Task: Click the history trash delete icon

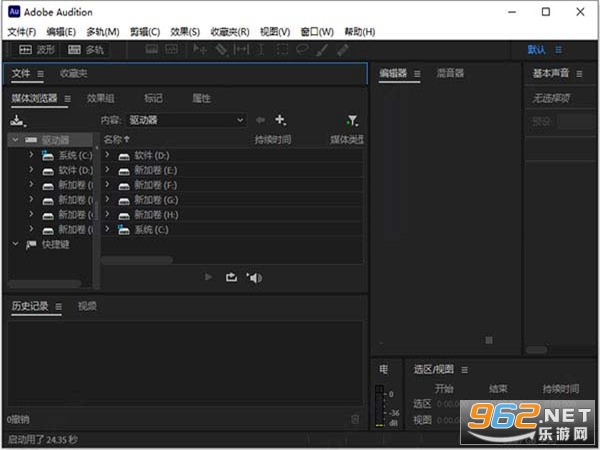Action: coord(355,419)
